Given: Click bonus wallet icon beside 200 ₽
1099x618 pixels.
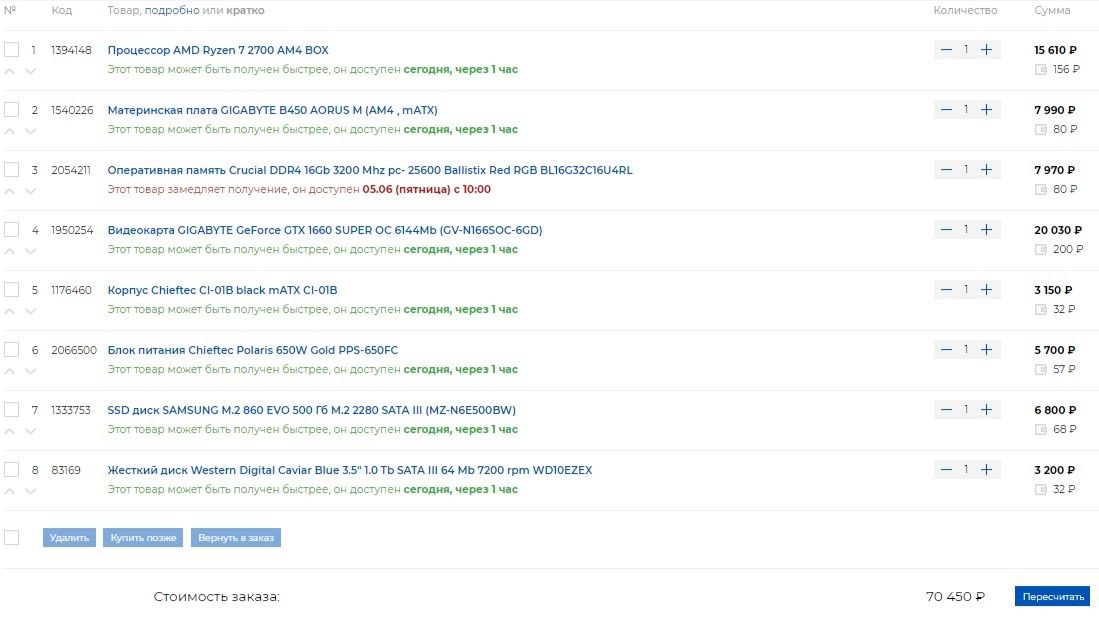Looking at the screenshot, I should (1041, 249).
